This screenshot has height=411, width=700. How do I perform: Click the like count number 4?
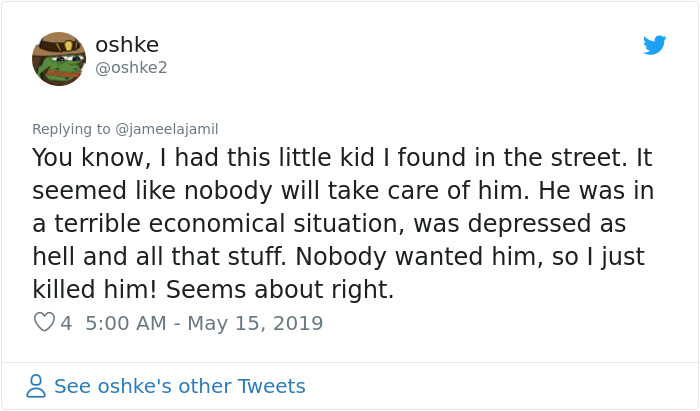[x=66, y=323]
